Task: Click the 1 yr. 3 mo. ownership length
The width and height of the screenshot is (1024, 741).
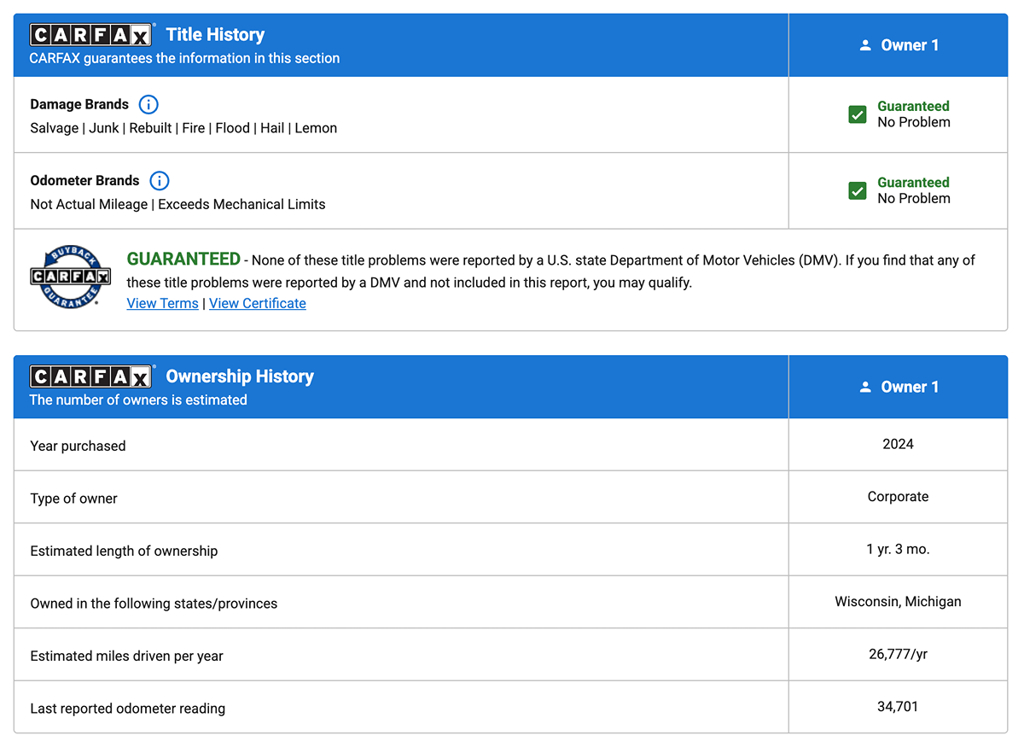Action: [897, 549]
